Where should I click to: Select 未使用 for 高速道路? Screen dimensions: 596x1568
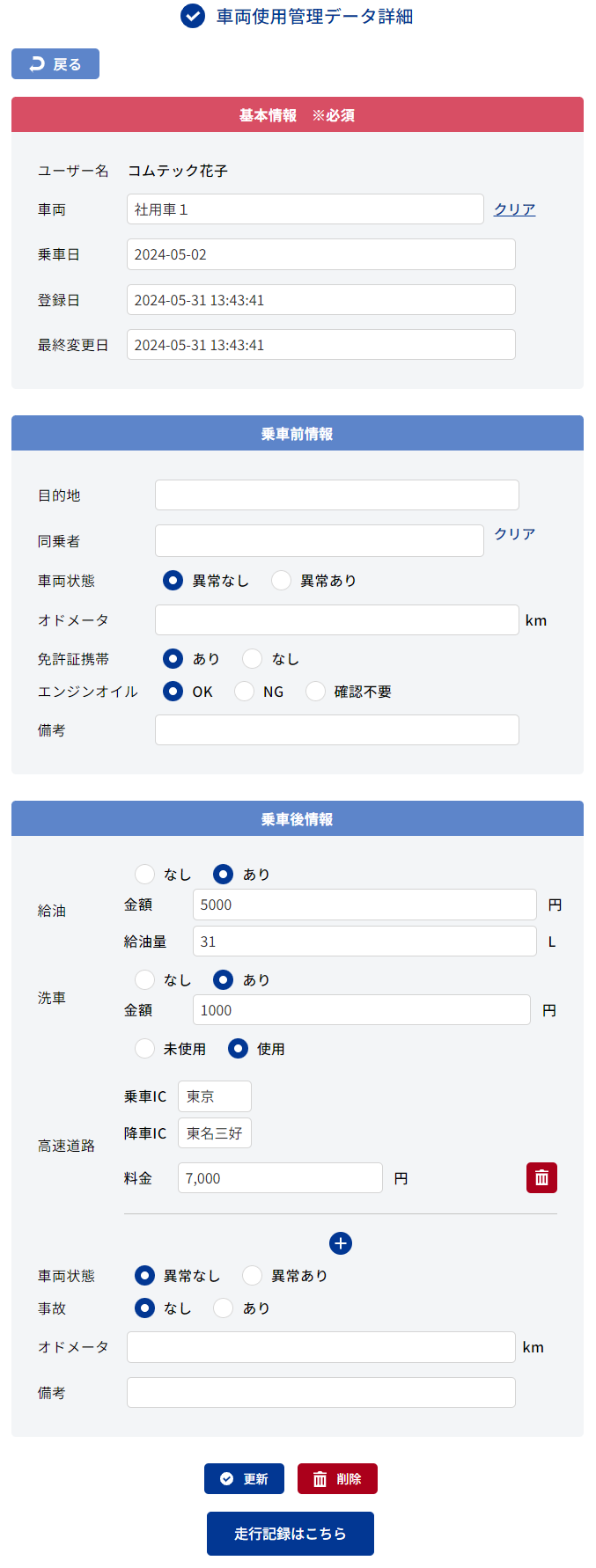tap(144, 1049)
